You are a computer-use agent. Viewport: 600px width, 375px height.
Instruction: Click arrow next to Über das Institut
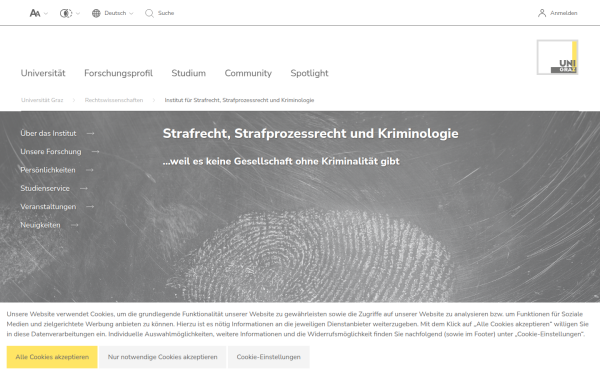(90, 134)
